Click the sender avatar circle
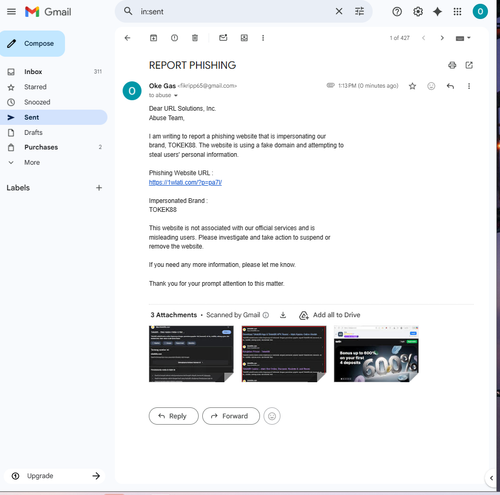Viewport: 500px width, 495px height. [132, 91]
